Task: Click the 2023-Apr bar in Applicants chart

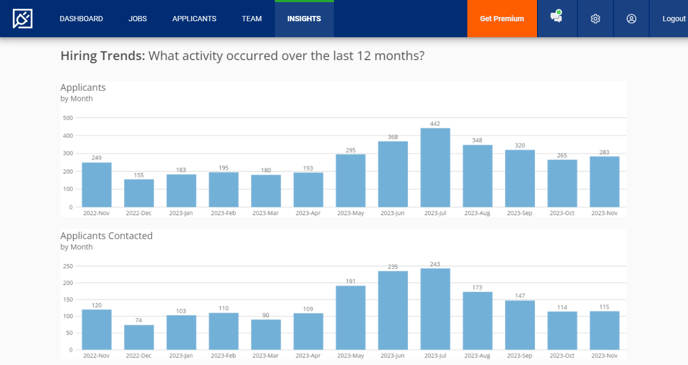Action: (308, 190)
